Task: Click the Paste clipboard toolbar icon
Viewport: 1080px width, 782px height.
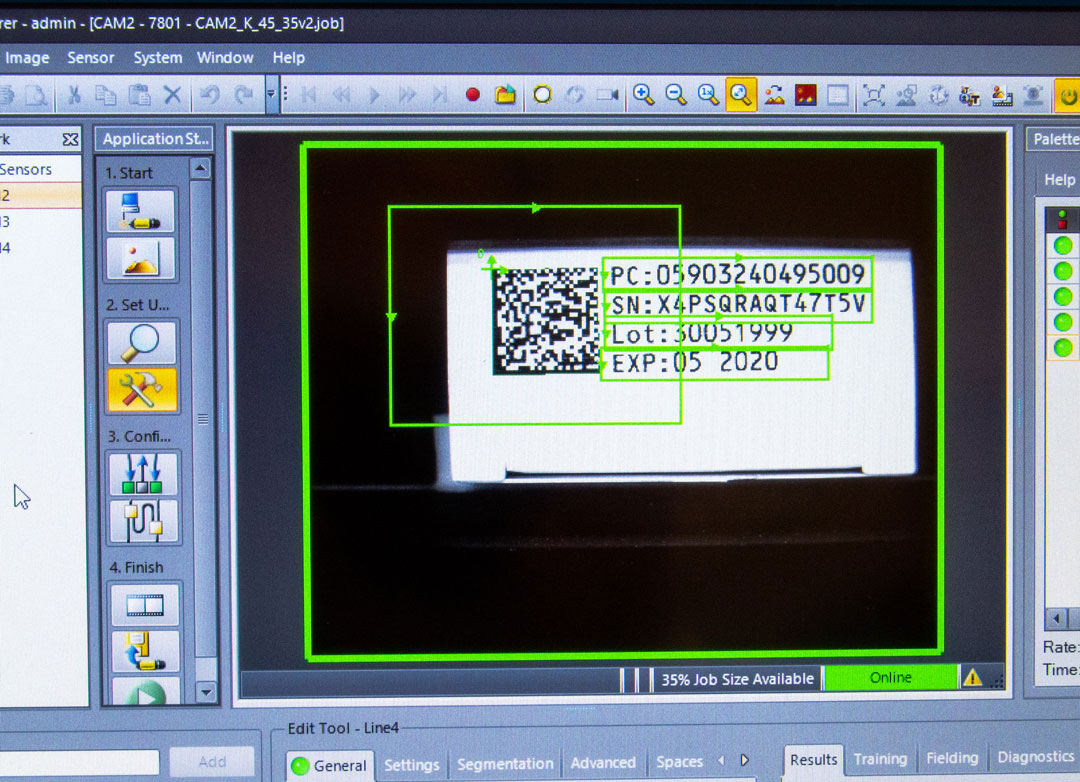Action: [139, 95]
